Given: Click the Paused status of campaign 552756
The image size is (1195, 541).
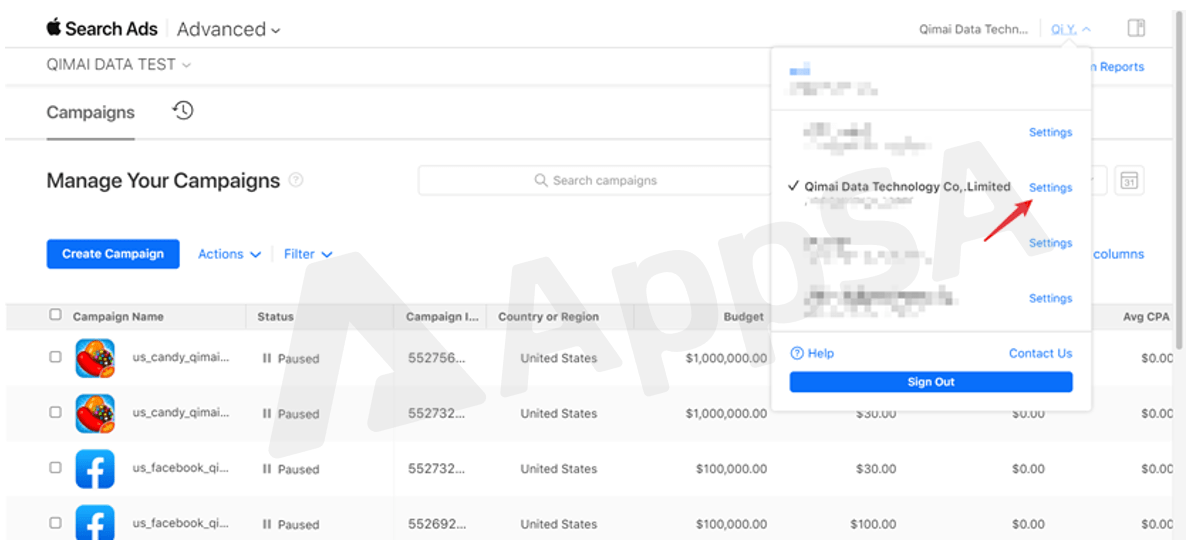Looking at the screenshot, I should tap(291, 358).
